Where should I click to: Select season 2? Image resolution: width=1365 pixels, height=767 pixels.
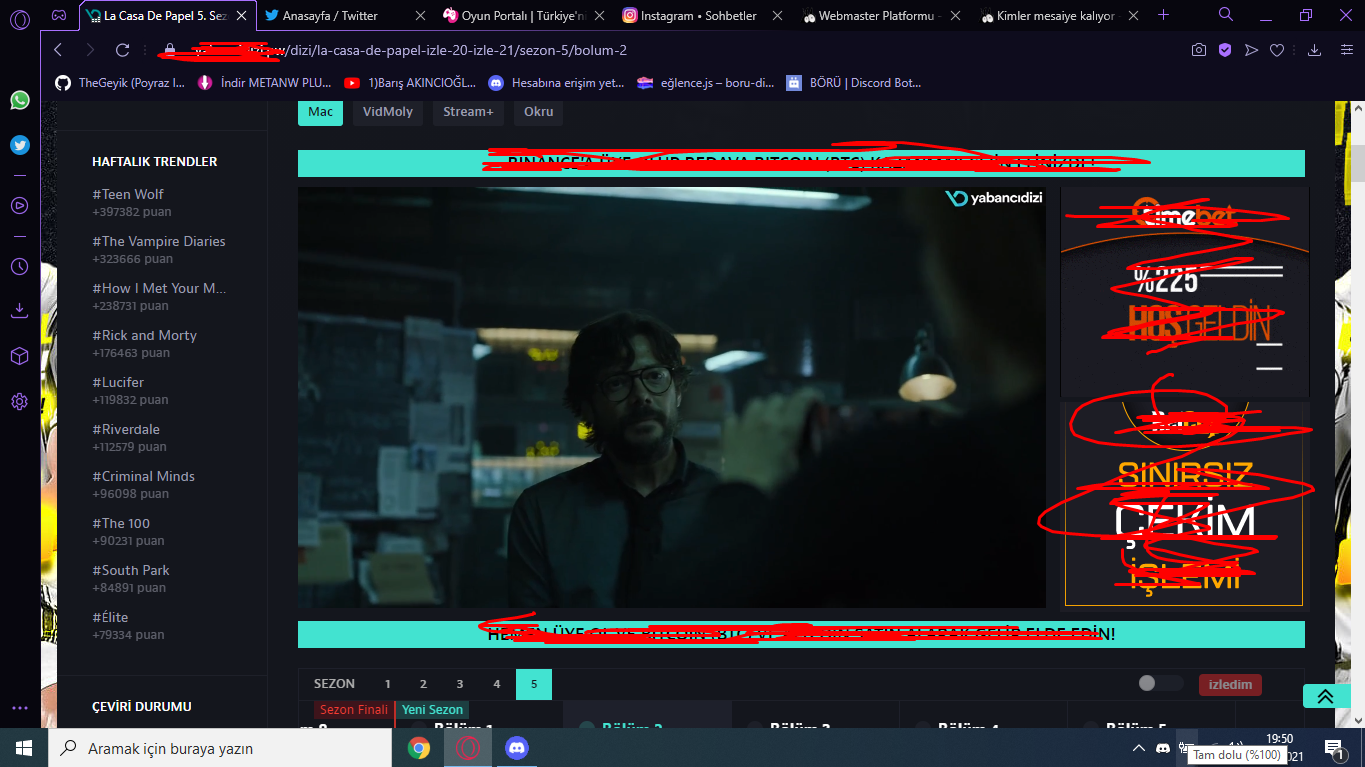point(423,684)
